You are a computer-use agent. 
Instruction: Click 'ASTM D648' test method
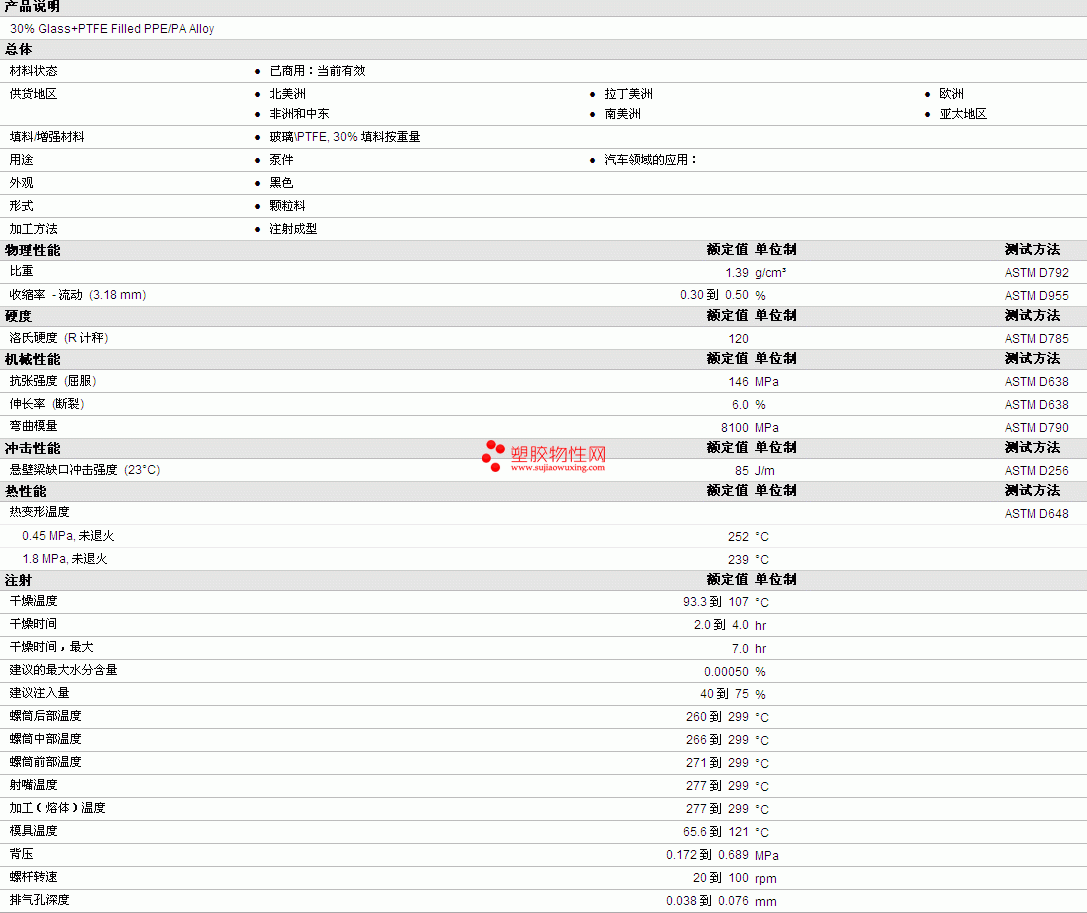[1036, 514]
